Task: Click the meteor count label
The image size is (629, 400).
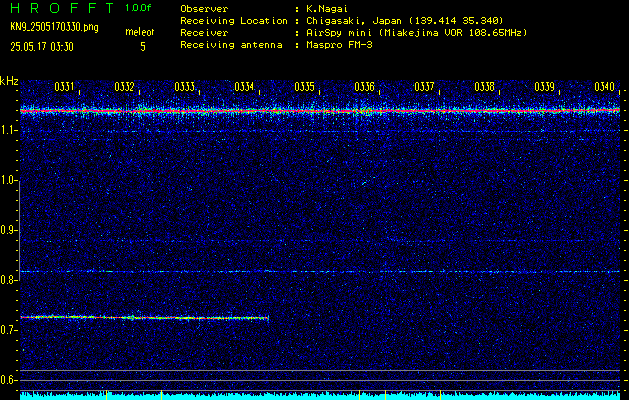Action: (140, 32)
